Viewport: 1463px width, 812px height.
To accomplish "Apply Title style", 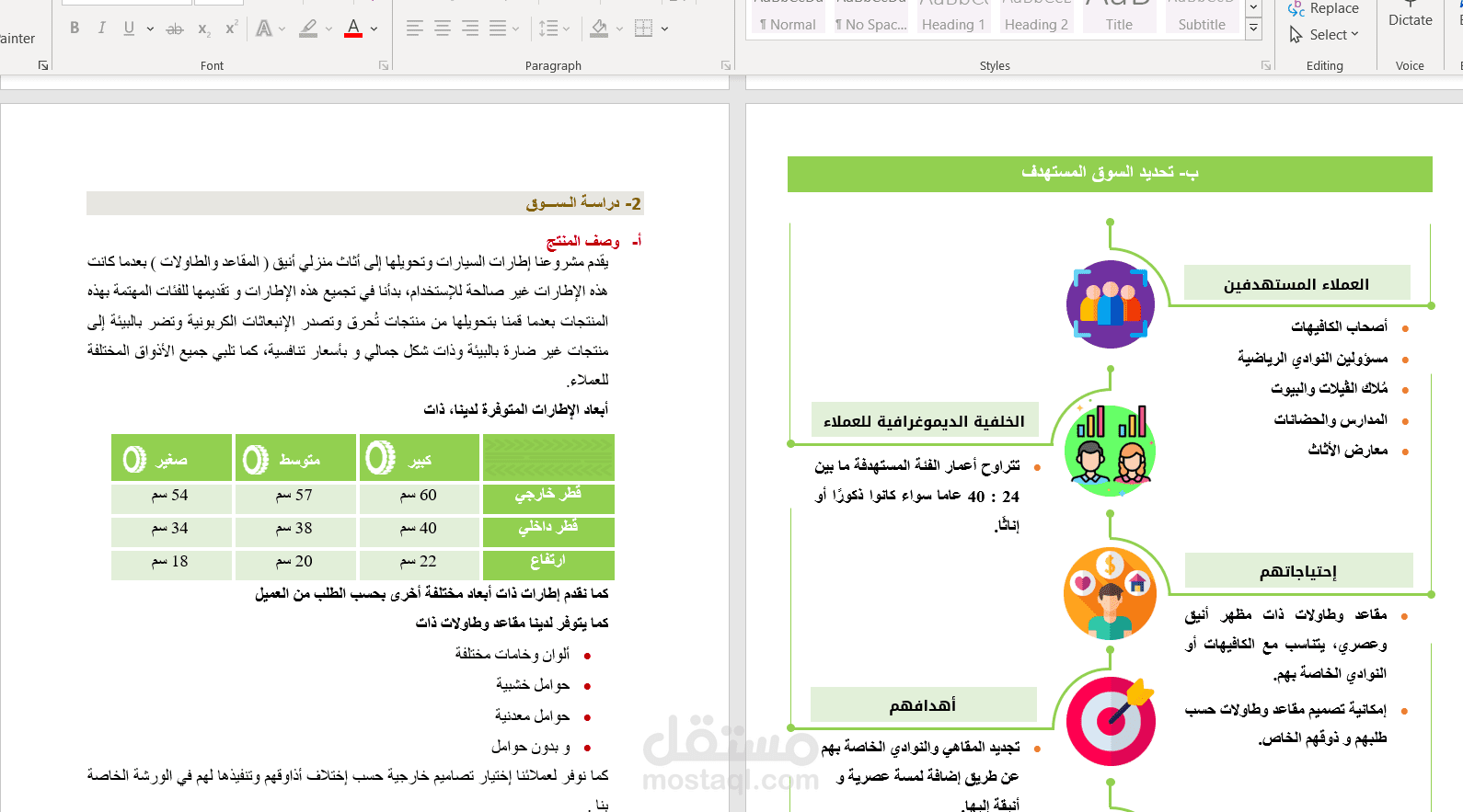I will 1119,17.
